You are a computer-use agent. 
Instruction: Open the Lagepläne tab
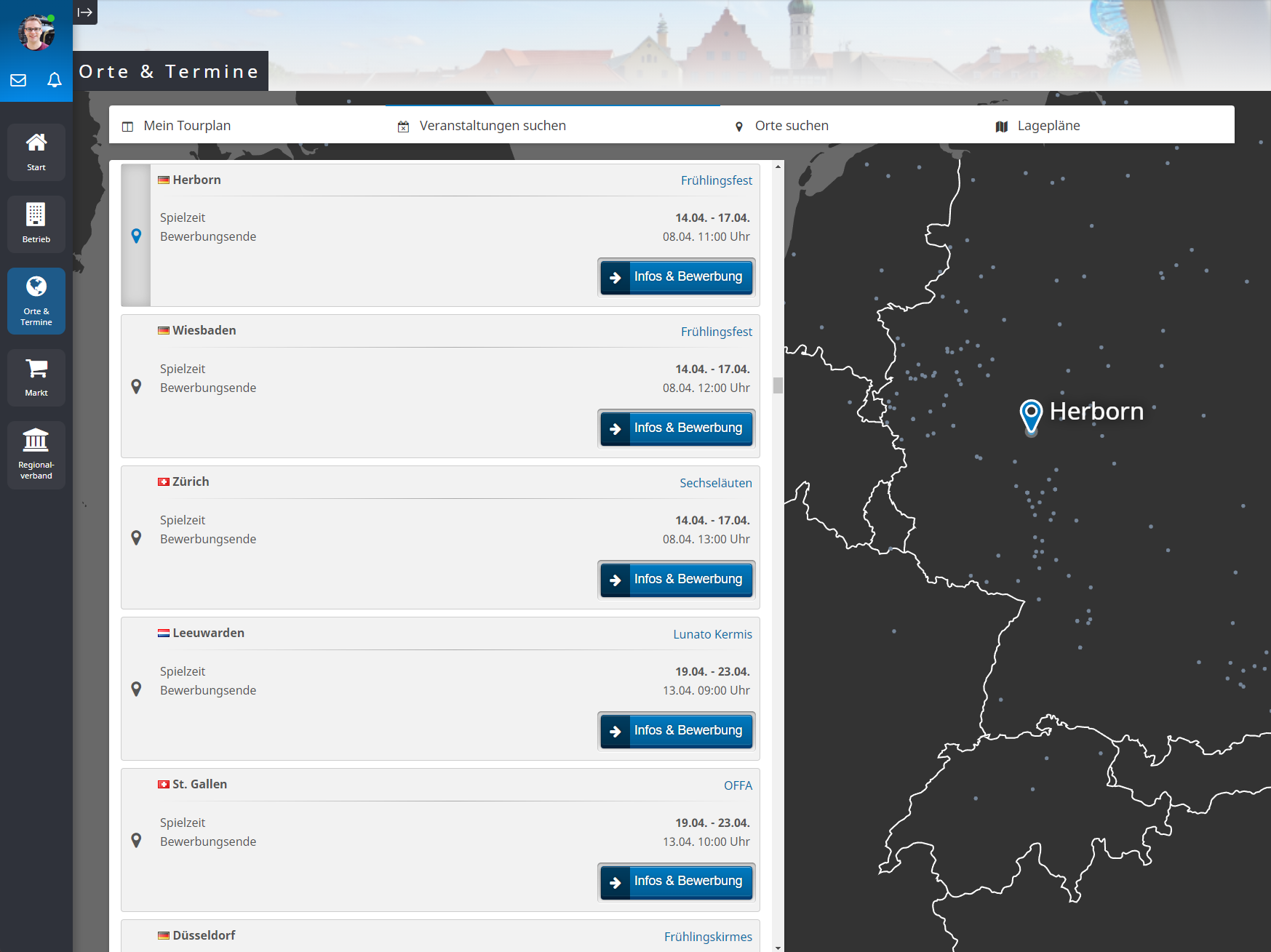pos(1048,126)
